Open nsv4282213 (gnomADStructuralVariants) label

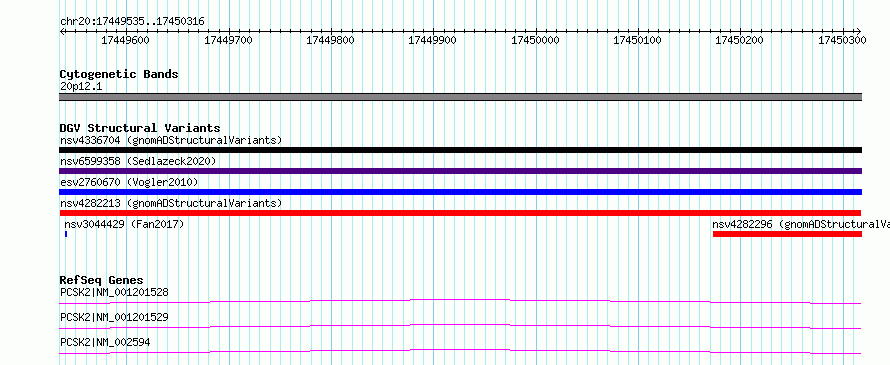click(171, 203)
